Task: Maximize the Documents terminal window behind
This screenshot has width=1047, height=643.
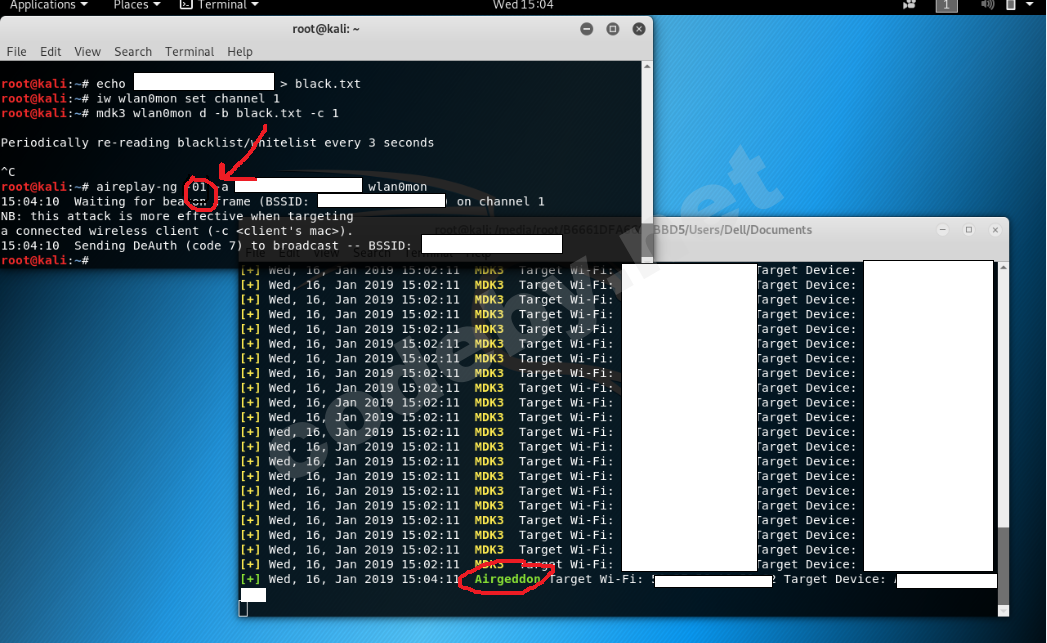Action: [x=969, y=230]
